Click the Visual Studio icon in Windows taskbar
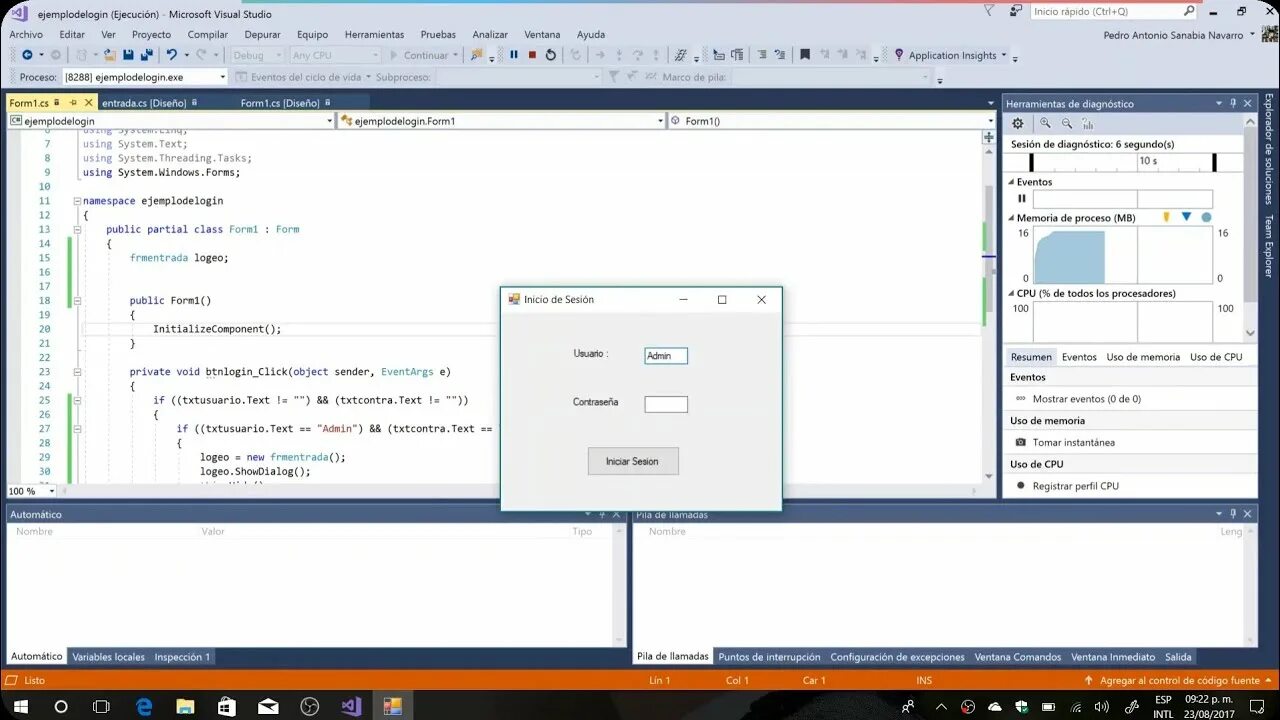The height and width of the screenshot is (720, 1280). point(351,706)
